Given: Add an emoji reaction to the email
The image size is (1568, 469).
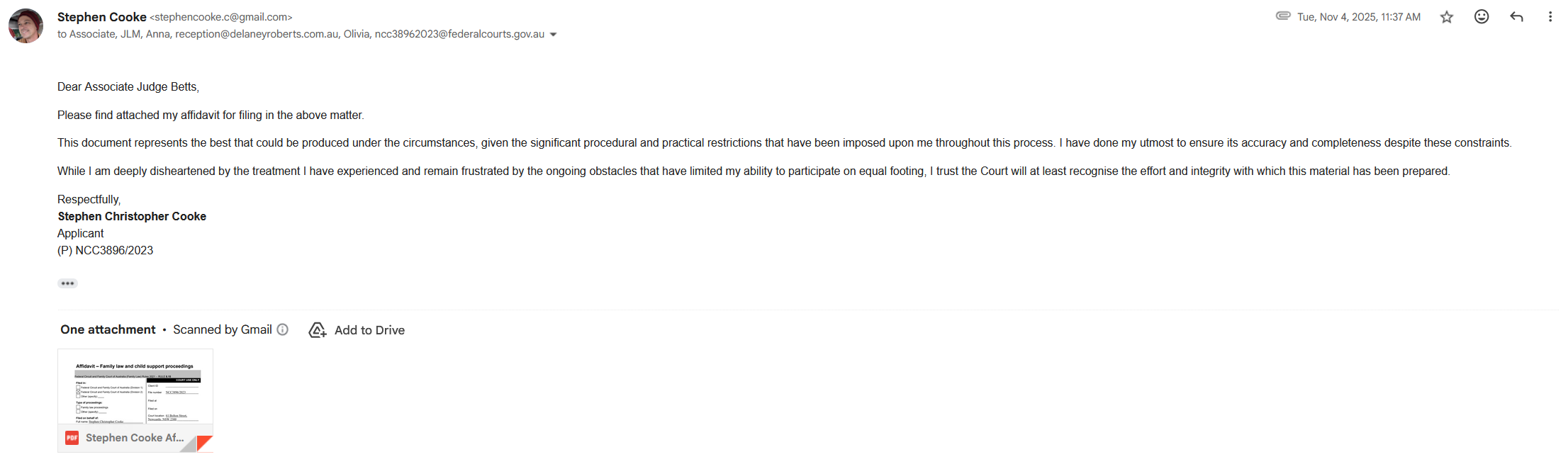Looking at the screenshot, I should point(1482,17).
